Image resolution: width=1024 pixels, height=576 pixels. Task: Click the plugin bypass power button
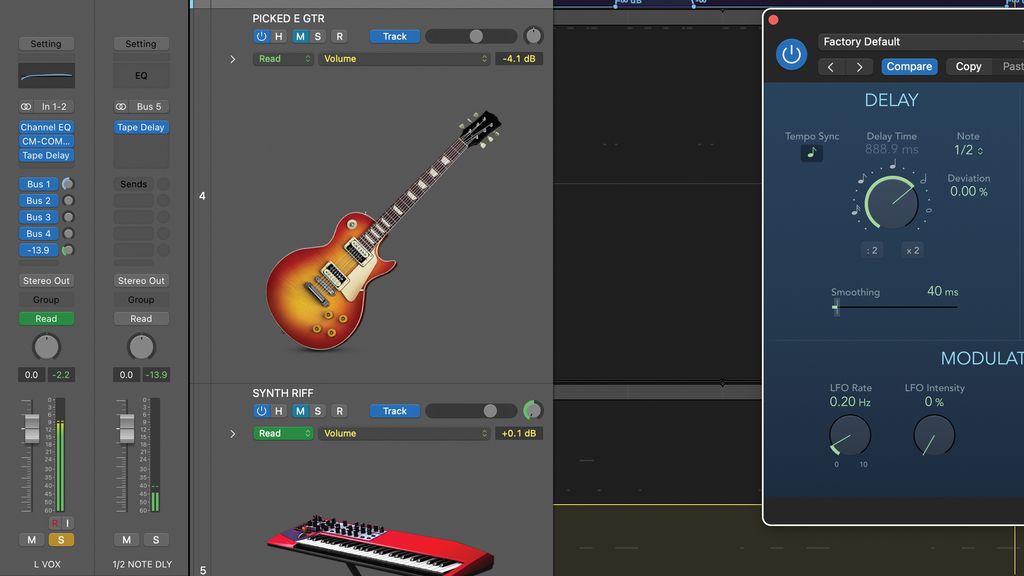(790, 55)
